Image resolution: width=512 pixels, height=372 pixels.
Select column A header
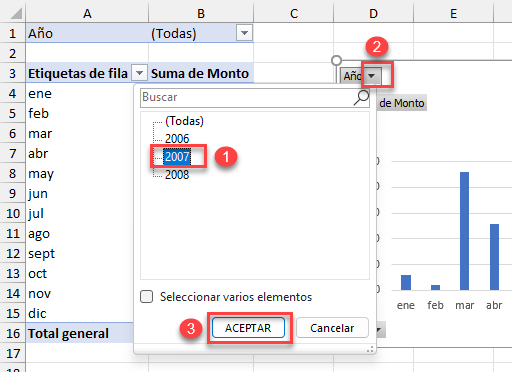[87, 13]
